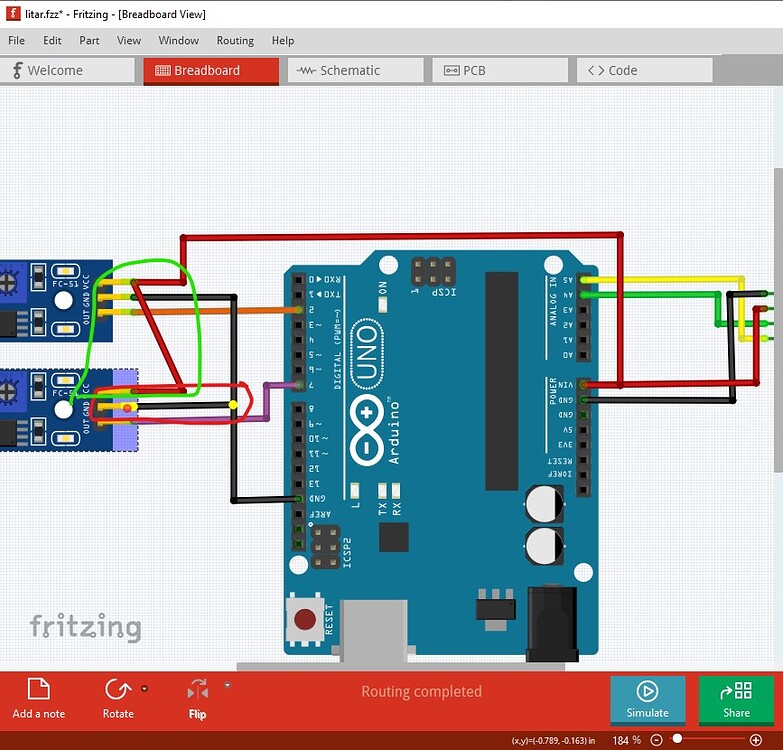This screenshot has width=783, height=750.
Task: Click the zoom slider handle
Action: click(x=677, y=738)
